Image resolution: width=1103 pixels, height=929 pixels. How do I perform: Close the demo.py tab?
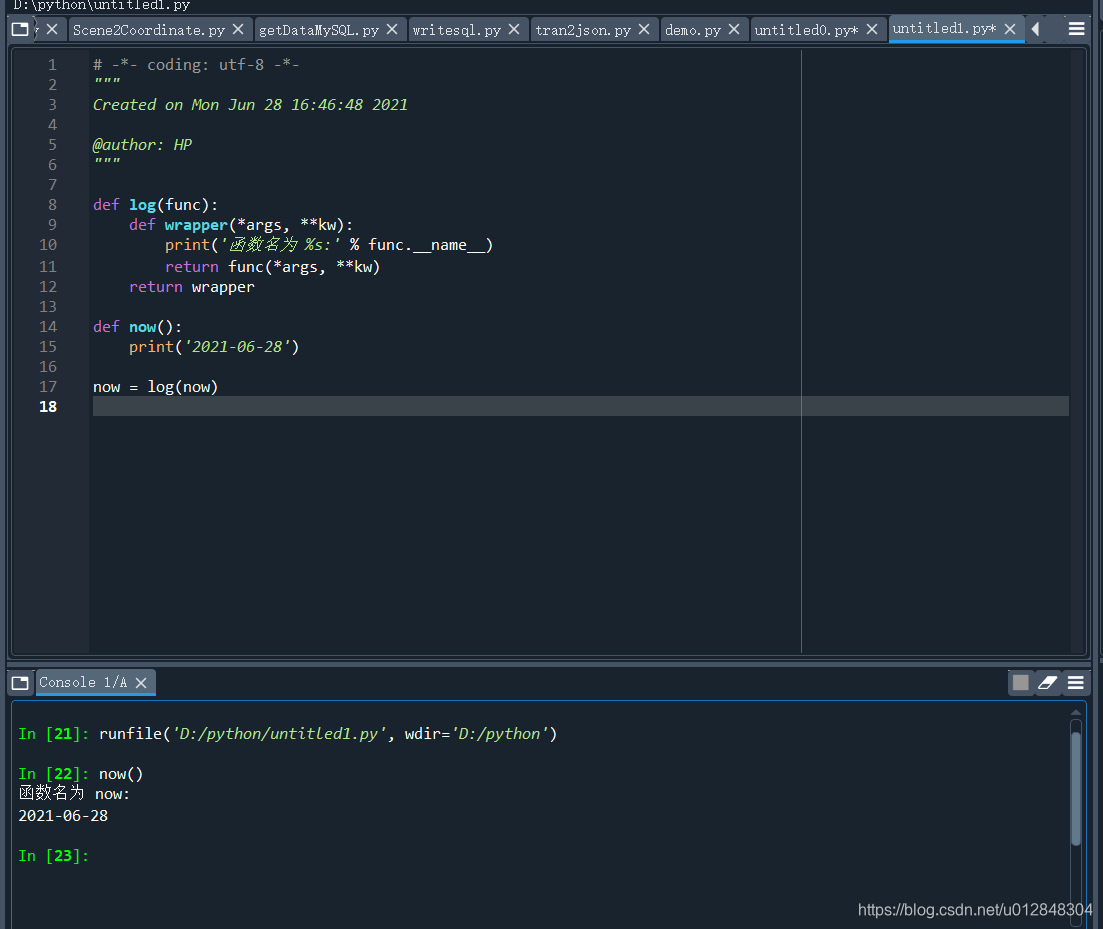(734, 30)
